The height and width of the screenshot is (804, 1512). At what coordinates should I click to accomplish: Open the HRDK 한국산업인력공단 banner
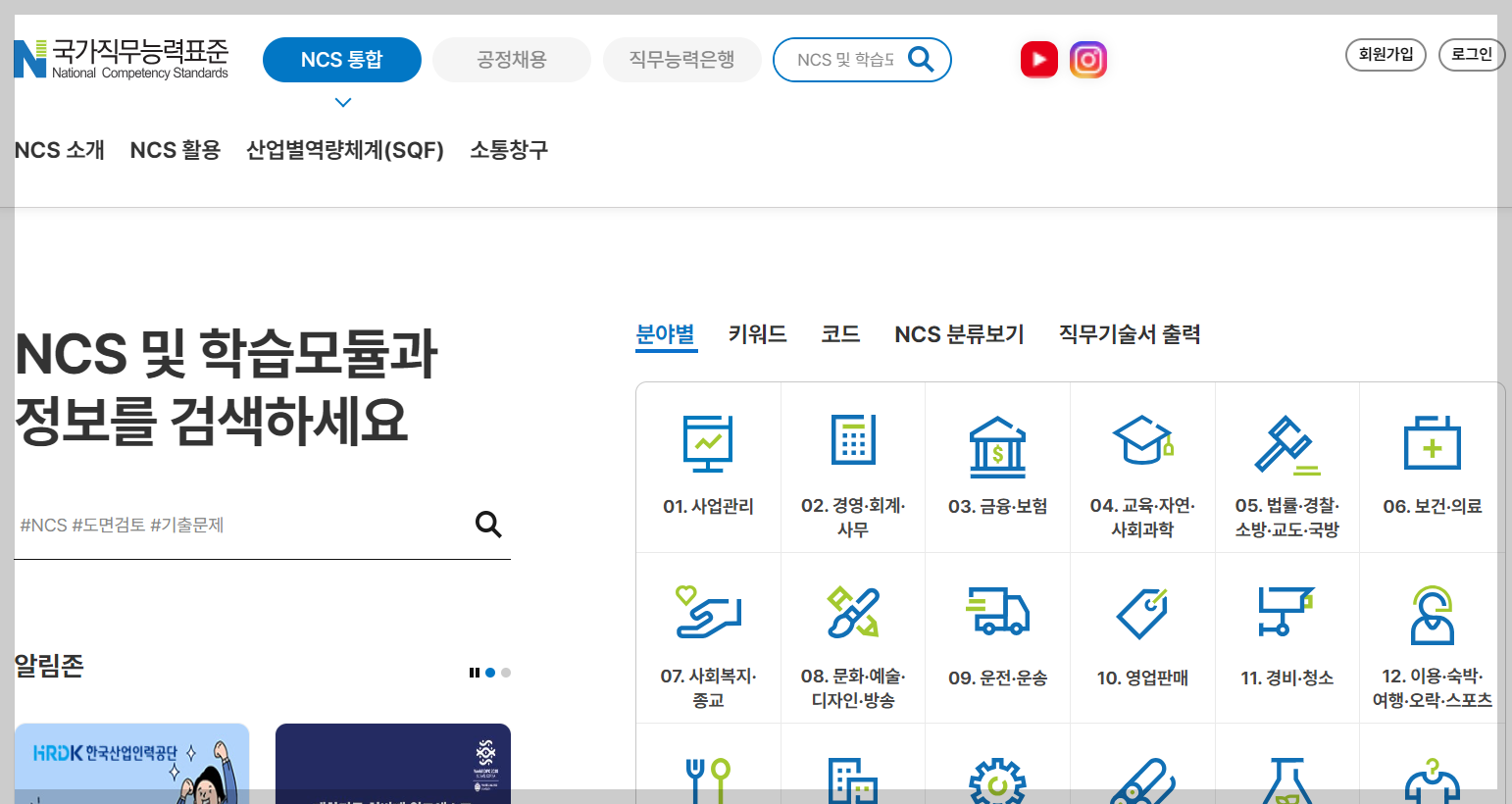pos(132,764)
